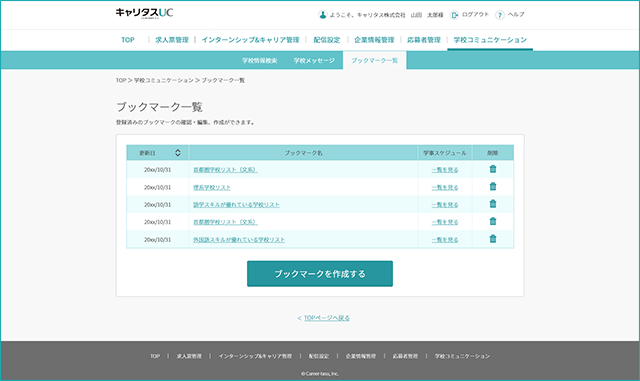Open 配信設定 in the main navigation

coord(327,40)
